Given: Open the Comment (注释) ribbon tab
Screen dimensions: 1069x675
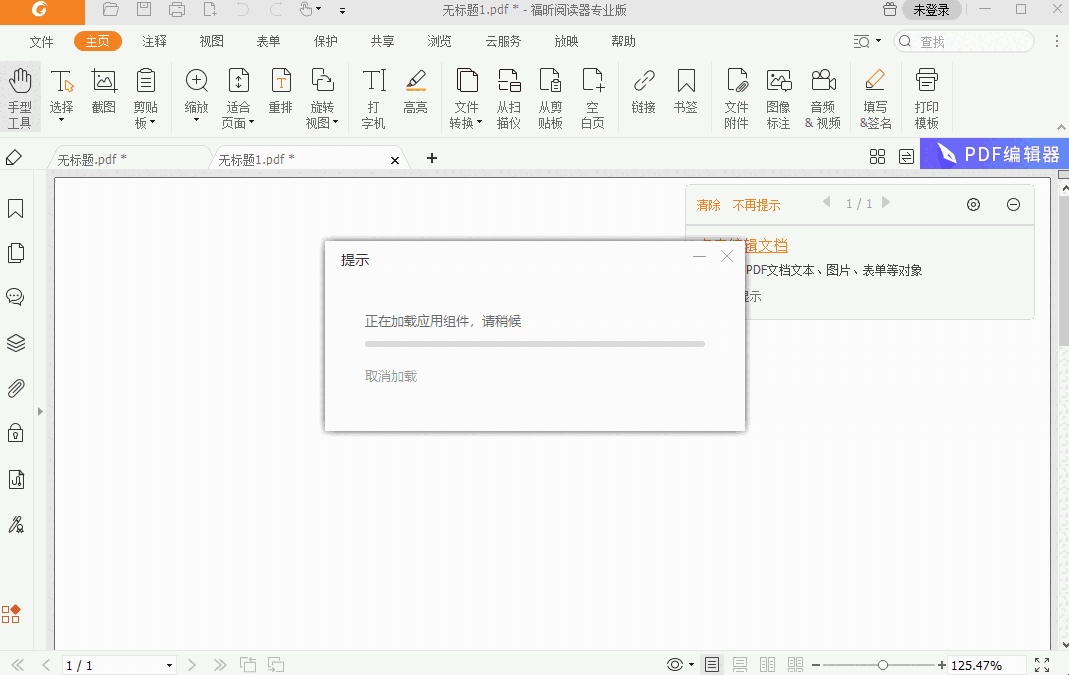Looking at the screenshot, I should [x=155, y=42].
